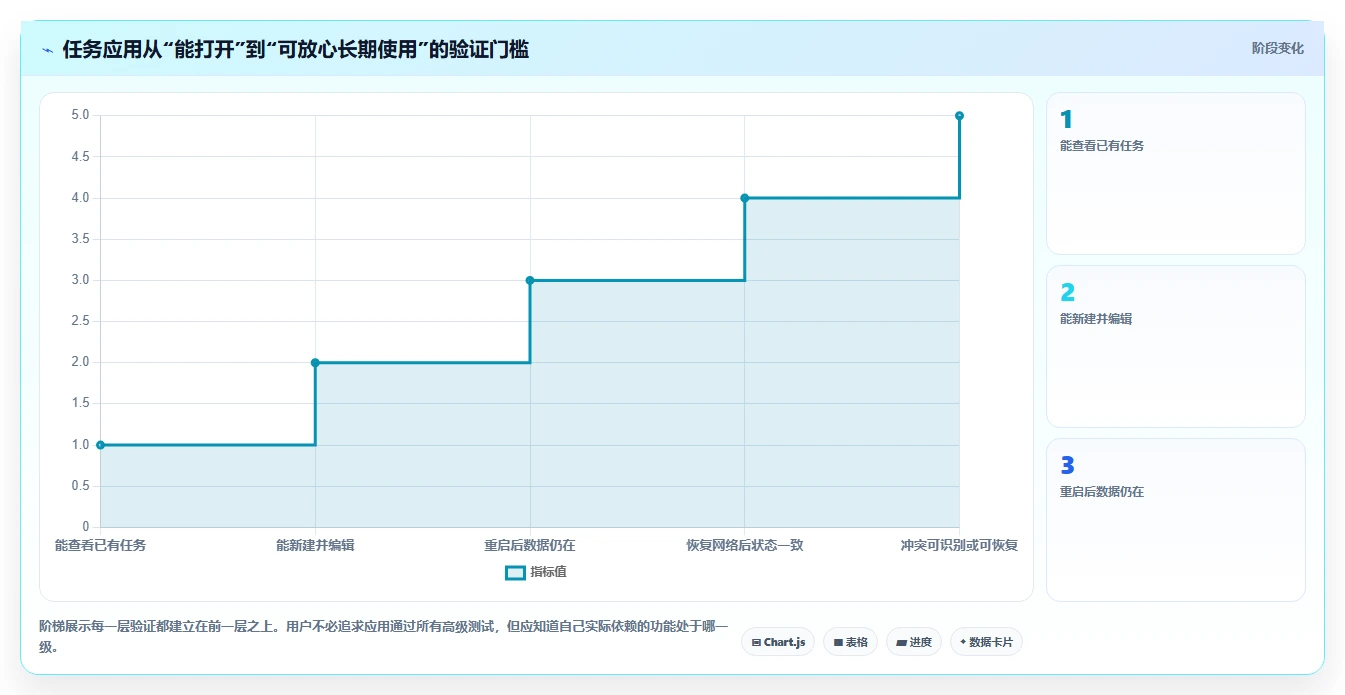Select the 表格 tag
This screenshot has width=1345, height=695.
pyautogui.click(x=850, y=642)
